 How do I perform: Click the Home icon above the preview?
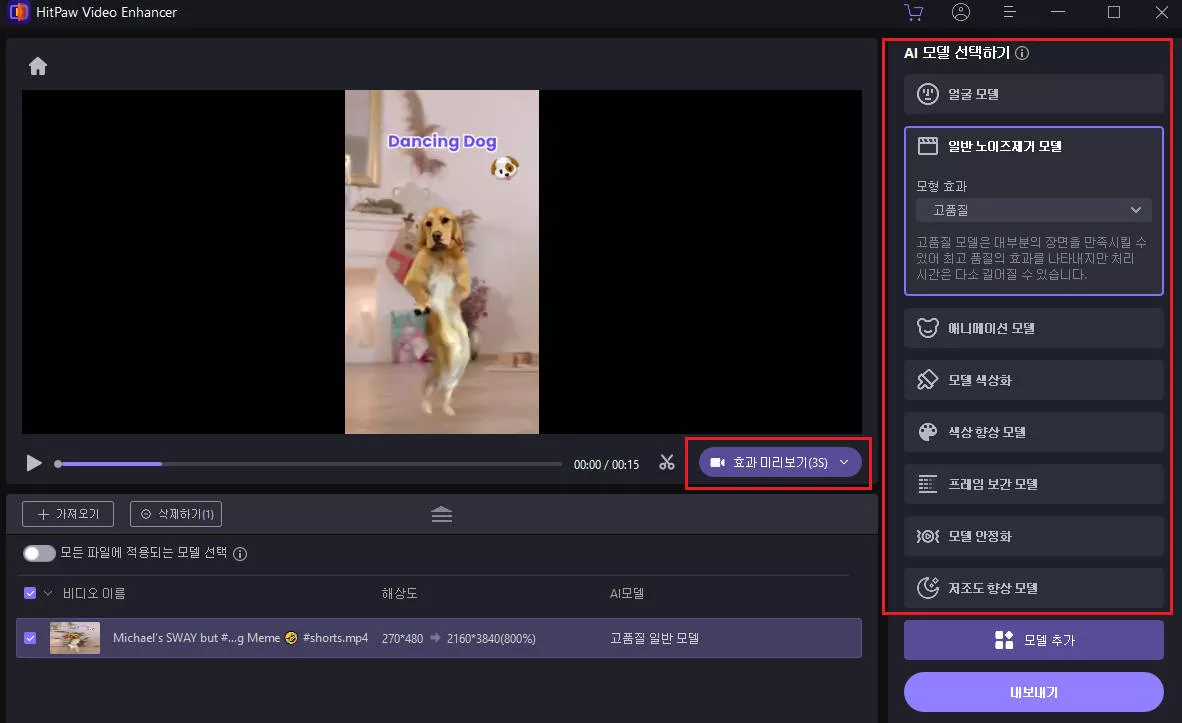38,67
